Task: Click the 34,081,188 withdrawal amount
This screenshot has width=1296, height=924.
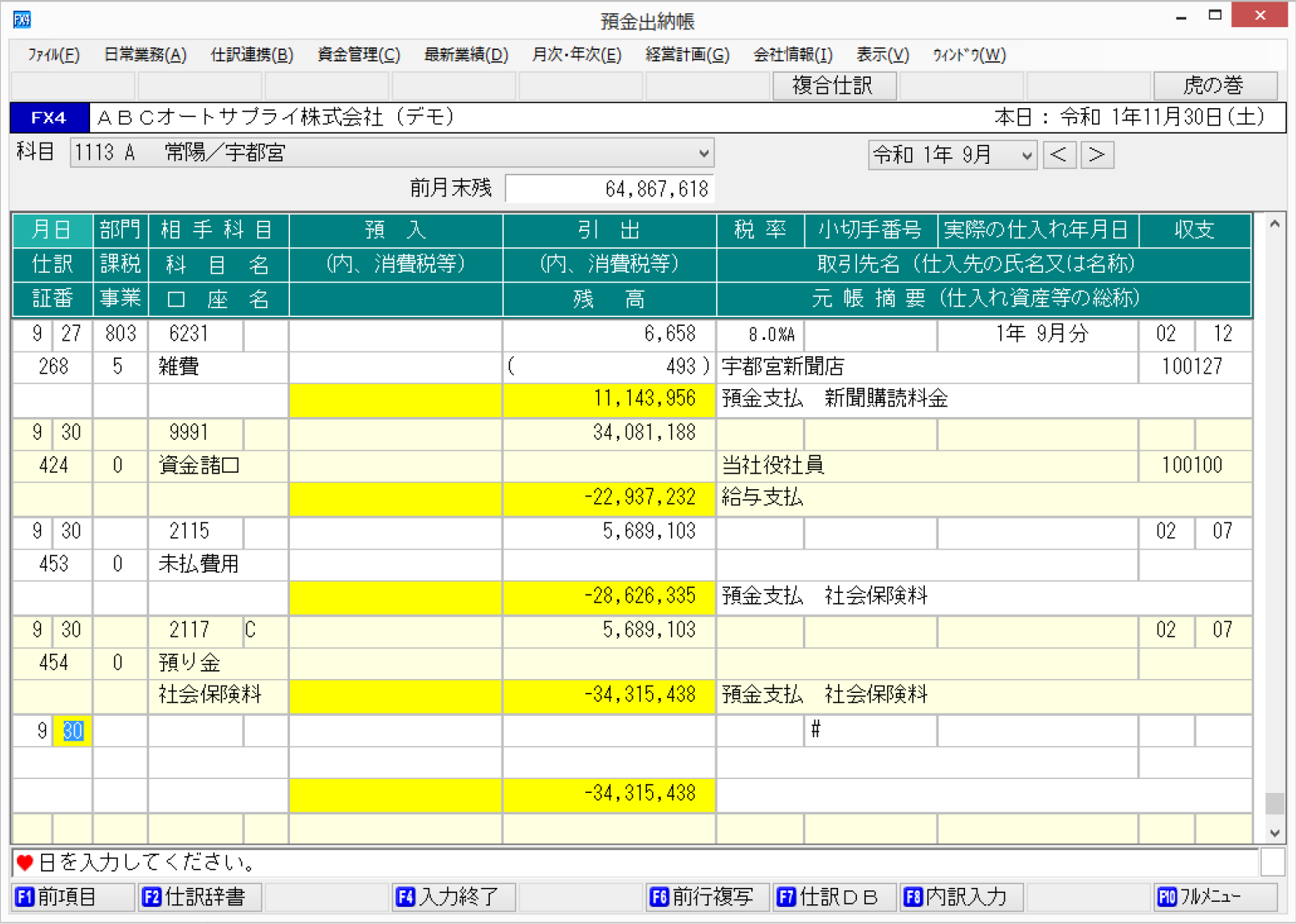Action: [644, 433]
